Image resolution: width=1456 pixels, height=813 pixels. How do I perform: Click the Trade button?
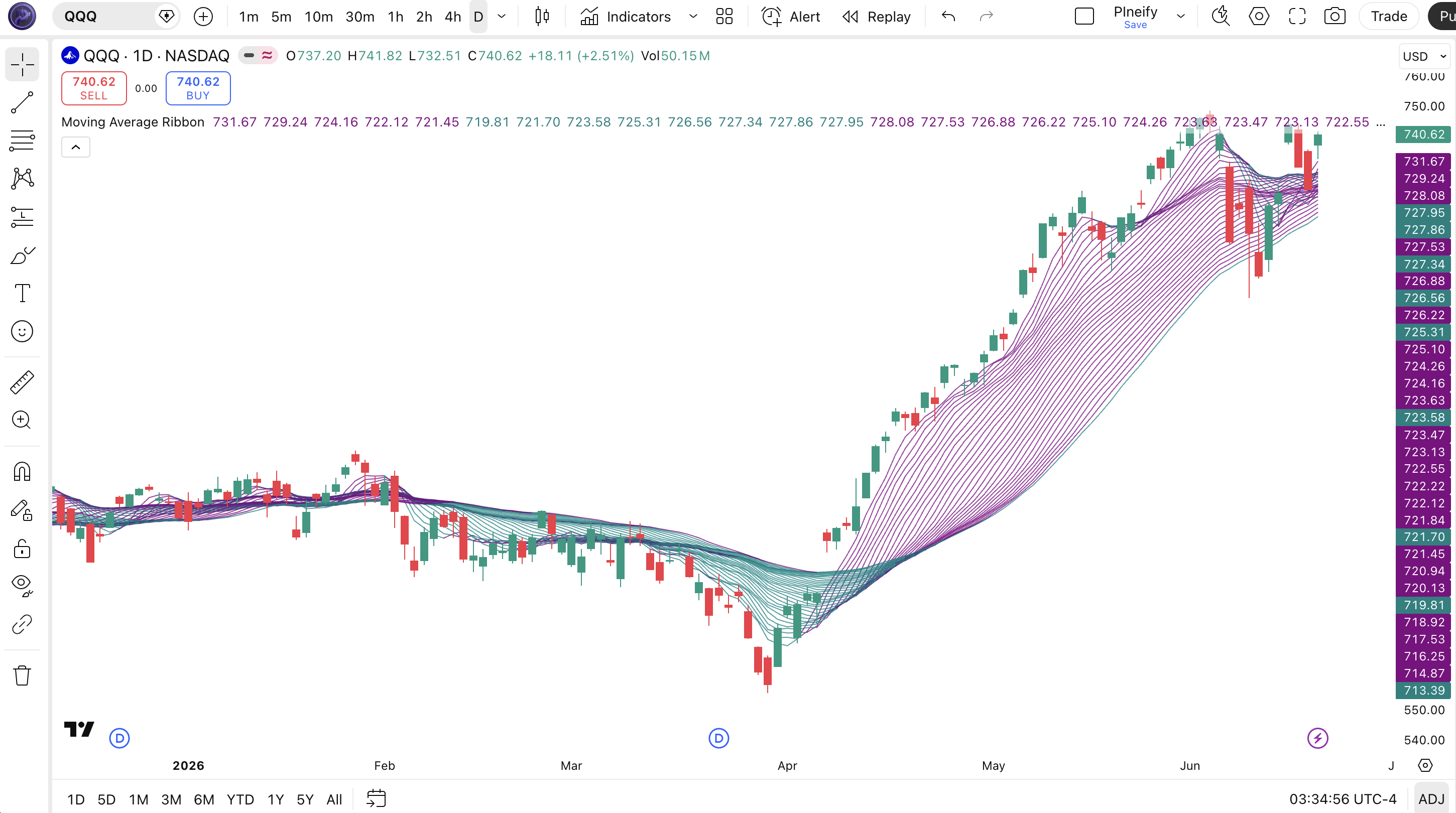click(x=1389, y=17)
